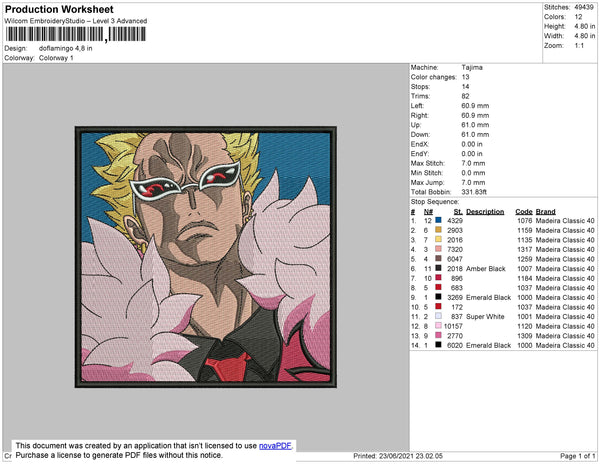600x464 pixels.
Task: Click the red swatch in stop 8
Action: click(438, 287)
